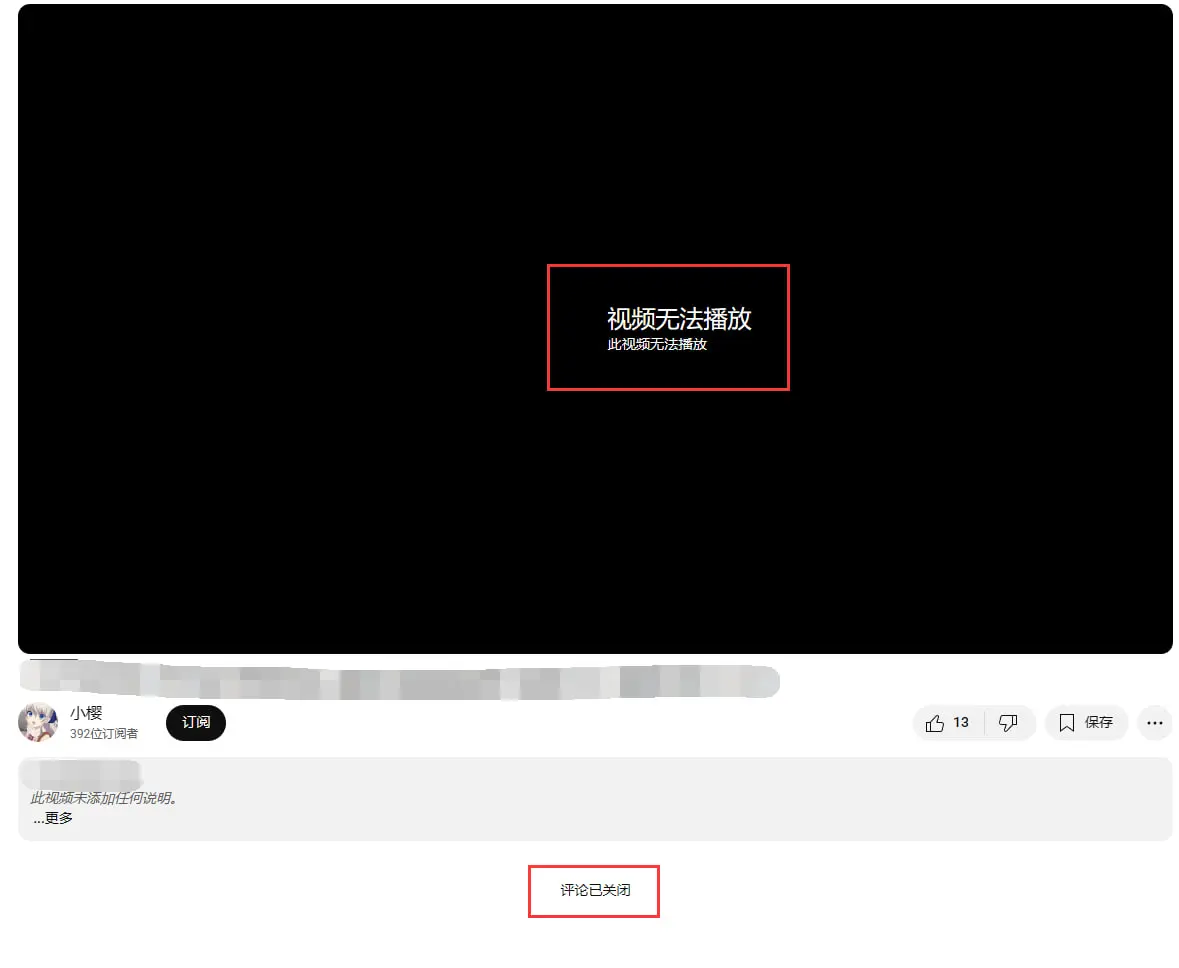Click the 392位订阅者 subscriber count

click(104, 734)
